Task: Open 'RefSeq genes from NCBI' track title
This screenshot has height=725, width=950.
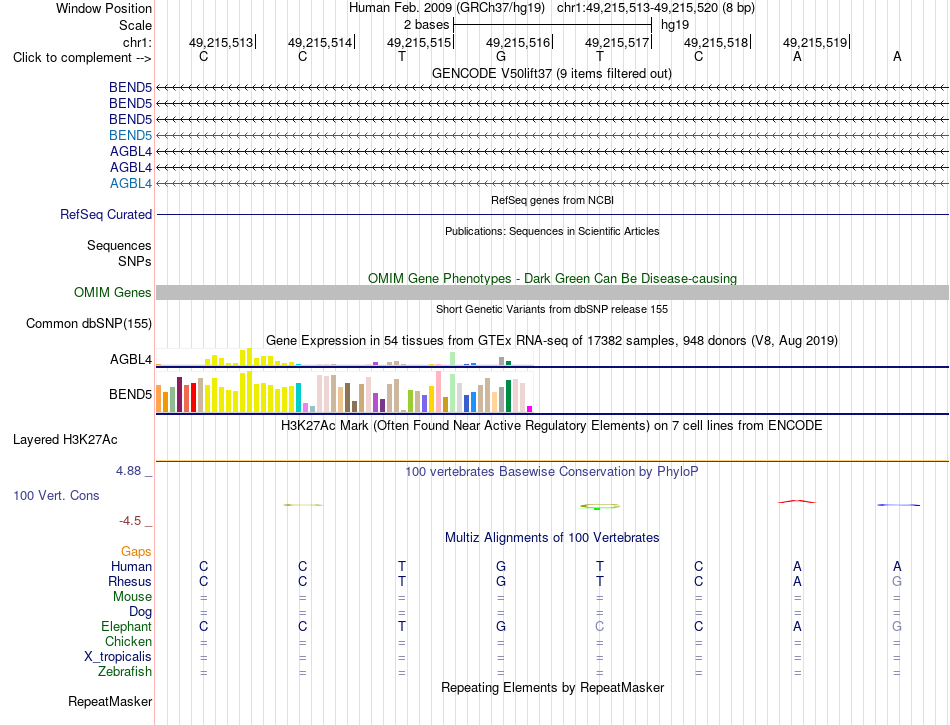Action: tap(552, 200)
